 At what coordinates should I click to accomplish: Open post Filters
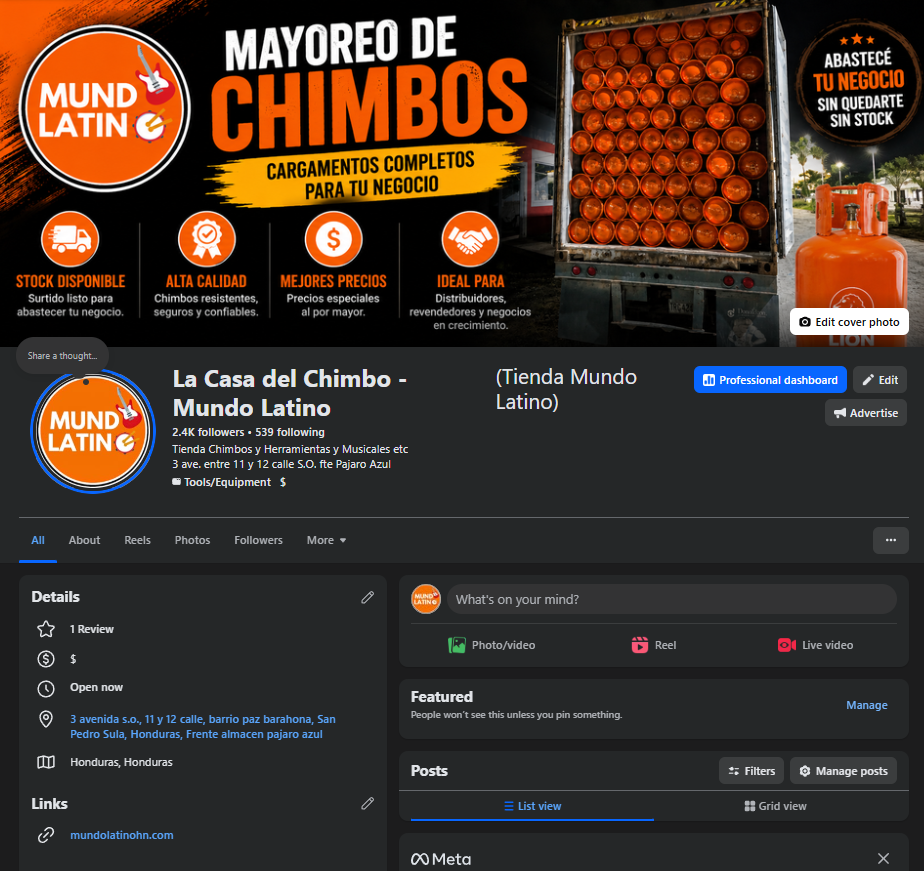click(751, 771)
